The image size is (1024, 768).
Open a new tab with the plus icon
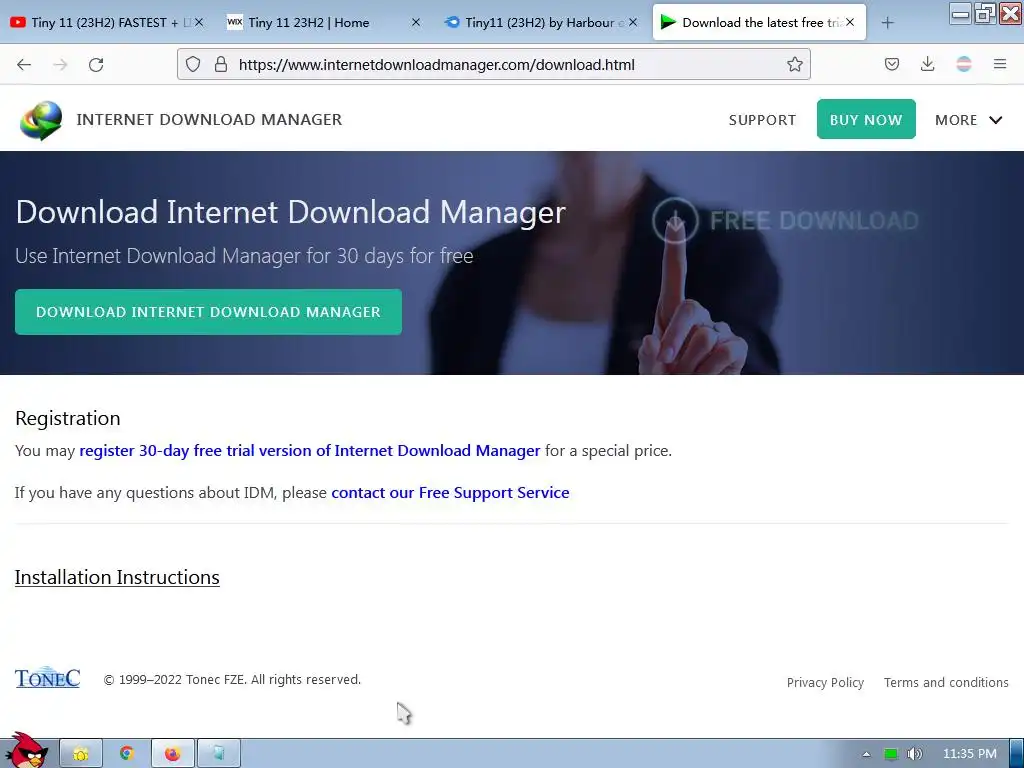pyautogui.click(x=887, y=23)
